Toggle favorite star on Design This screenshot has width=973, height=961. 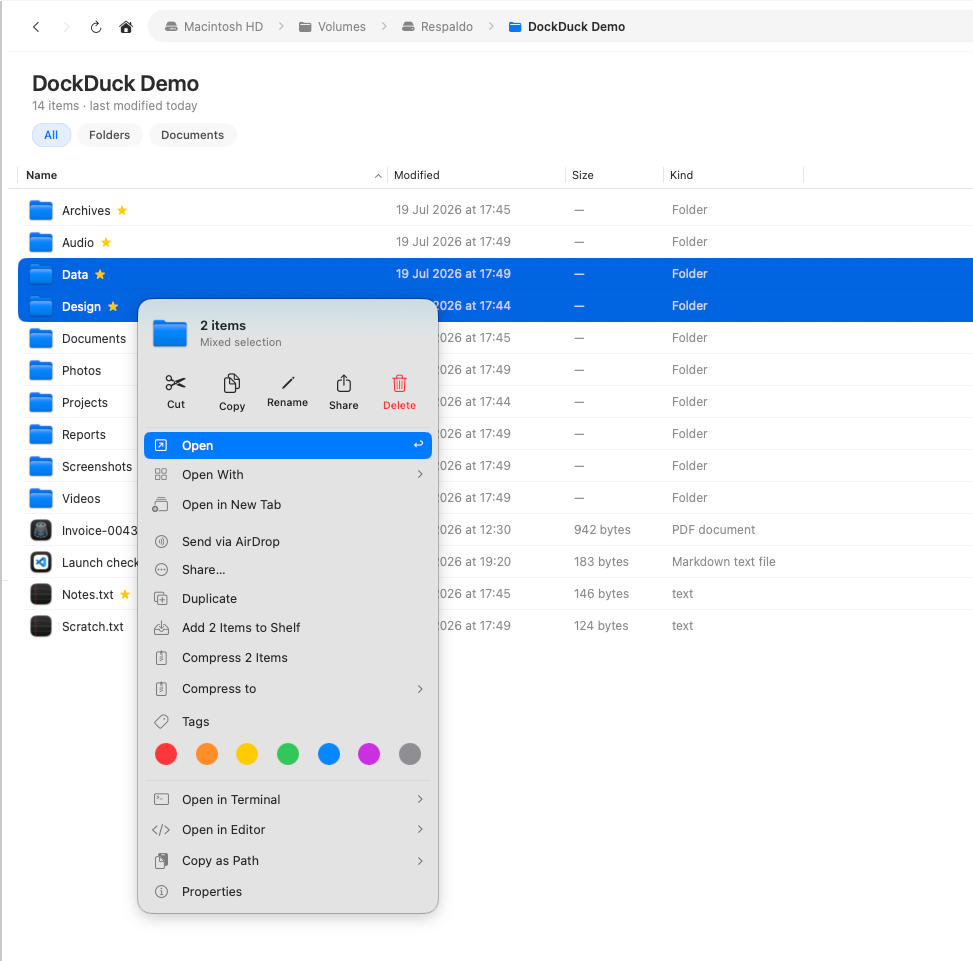(x=113, y=306)
